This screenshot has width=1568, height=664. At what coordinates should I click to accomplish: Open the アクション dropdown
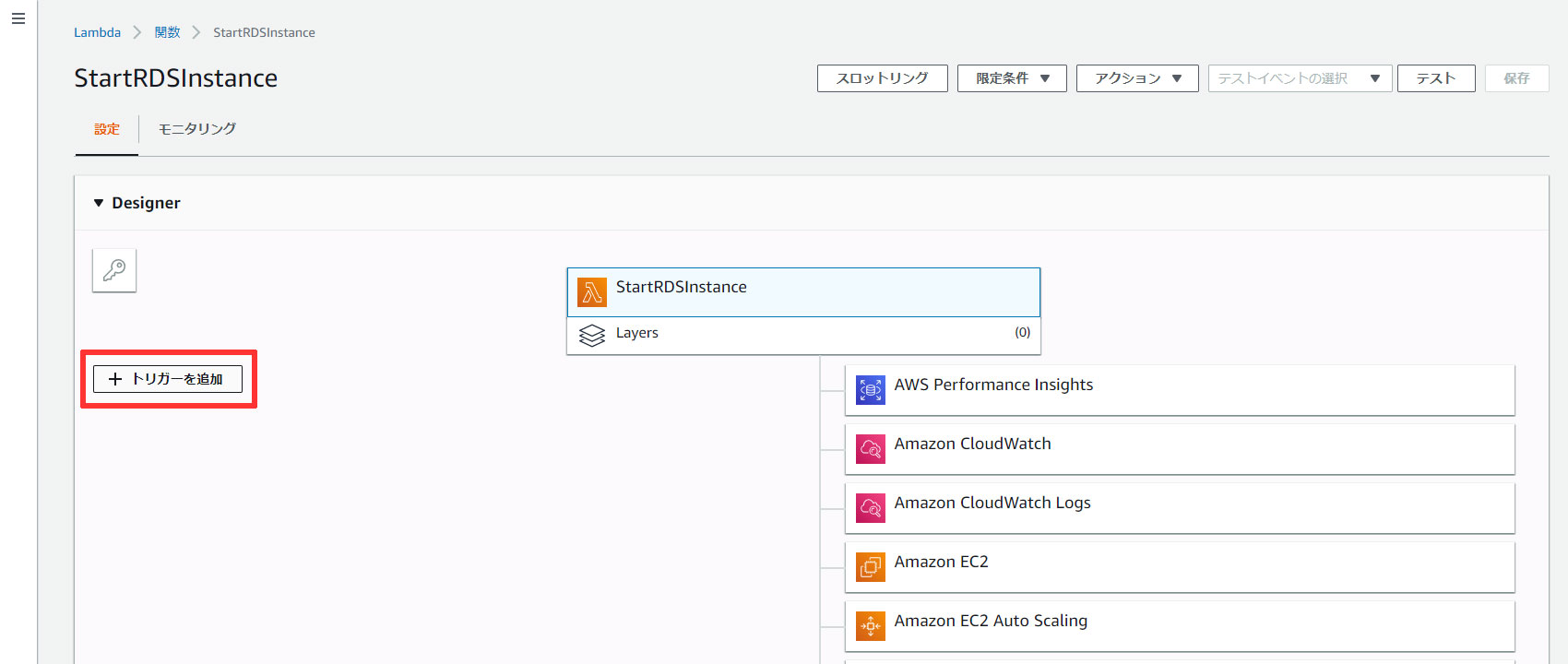click(1137, 78)
